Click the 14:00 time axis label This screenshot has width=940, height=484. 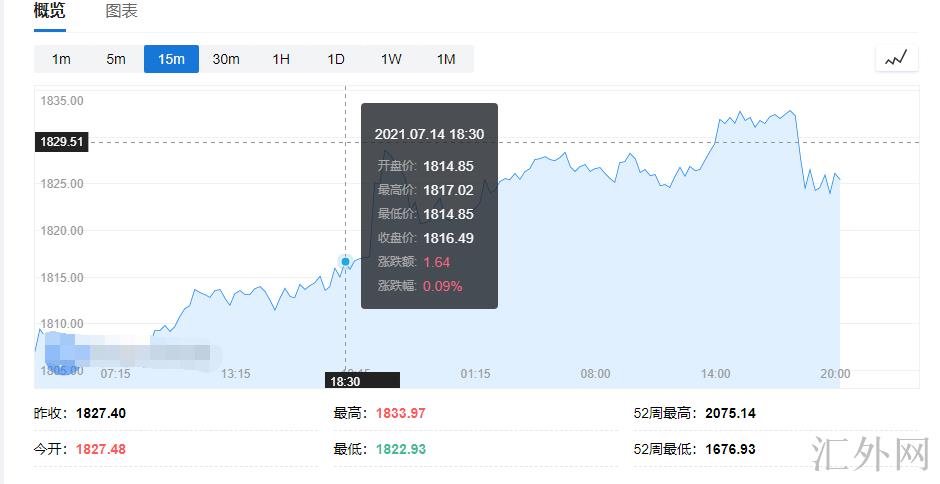(x=715, y=374)
